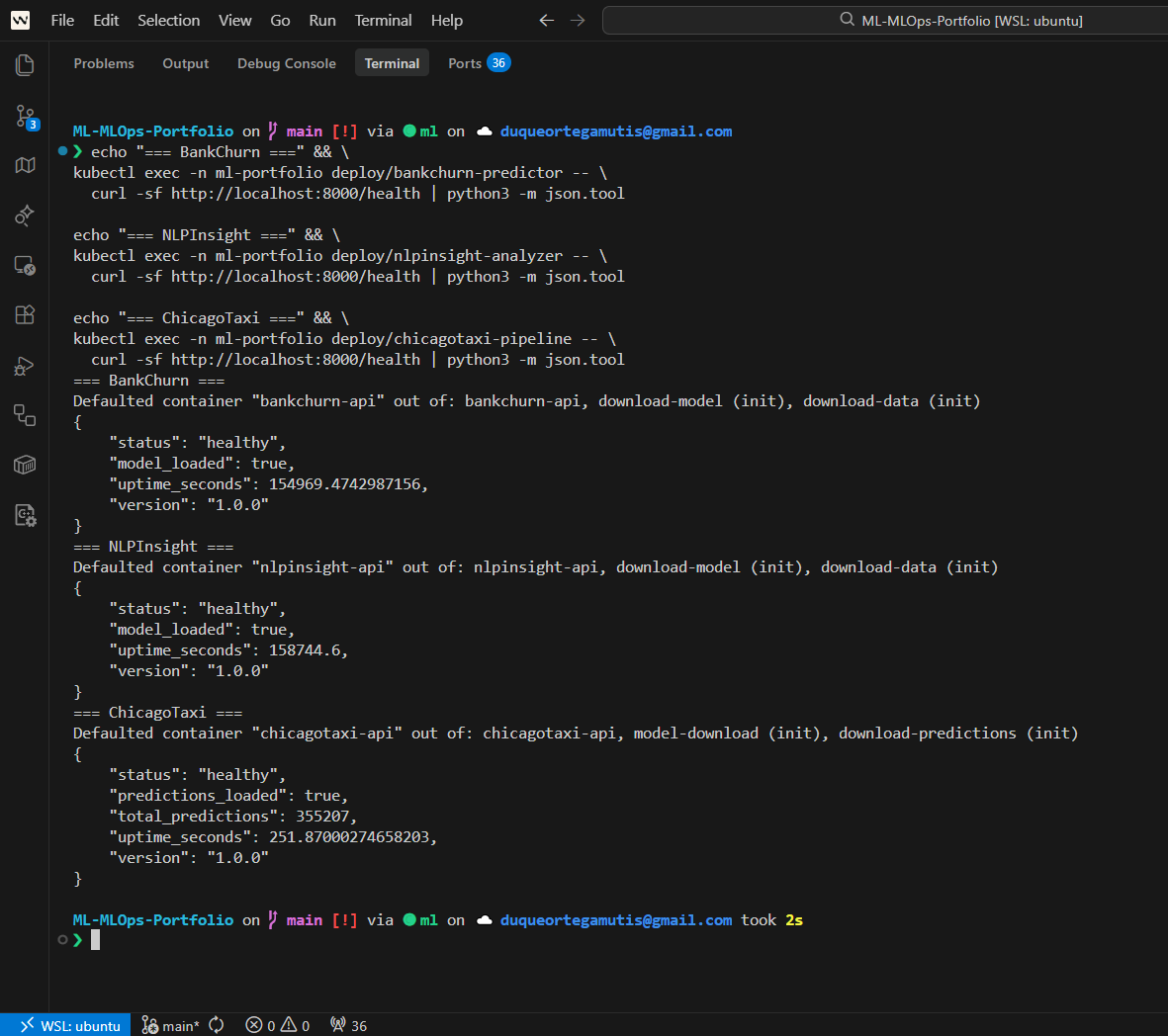The image size is (1168, 1036).
Task: Click the map-shaped icon in activity bar
Action: point(25,165)
